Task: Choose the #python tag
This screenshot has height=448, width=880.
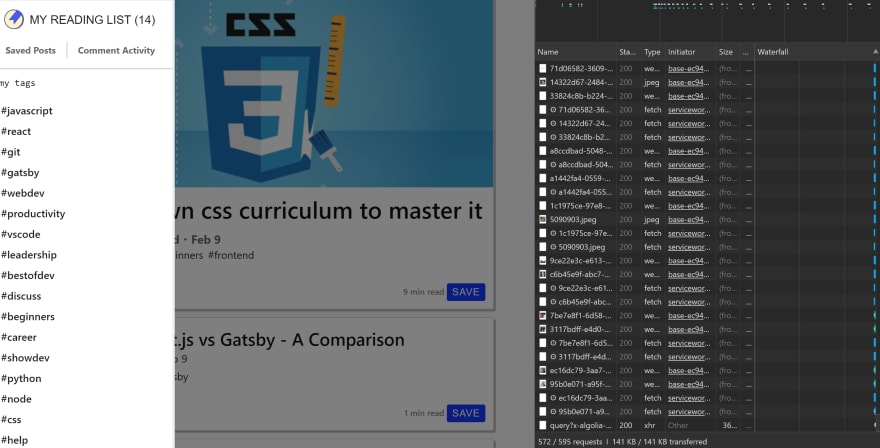Action: (x=21, y=378)
